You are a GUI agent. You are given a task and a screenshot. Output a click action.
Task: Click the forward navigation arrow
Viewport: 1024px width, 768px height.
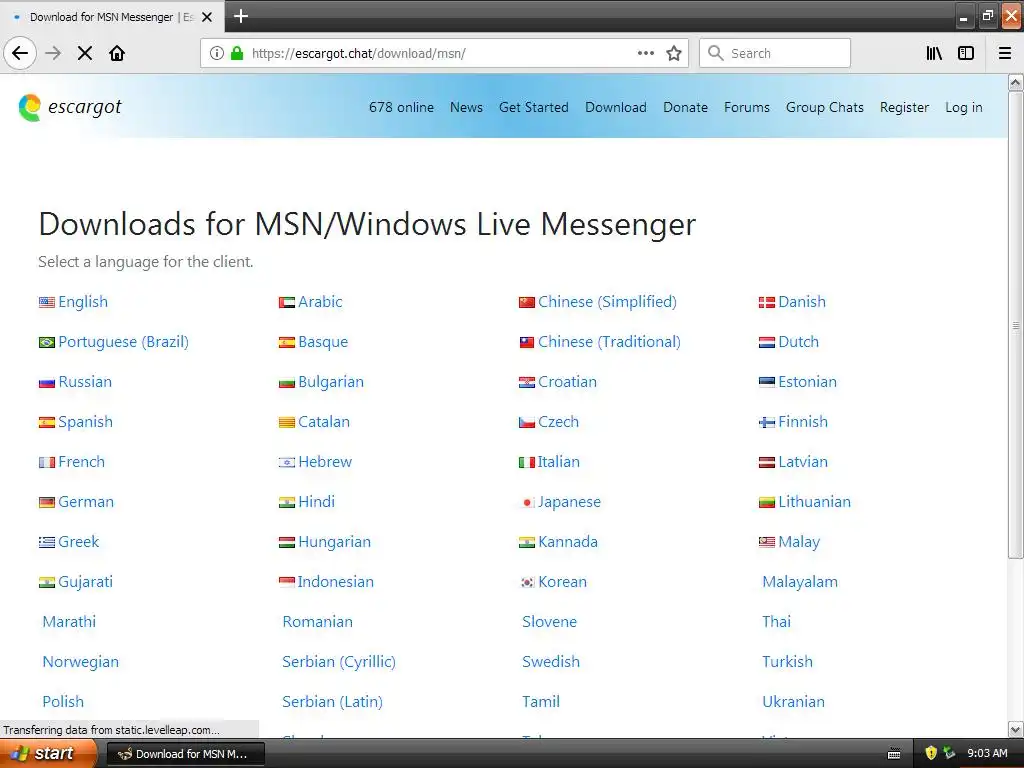53,53
